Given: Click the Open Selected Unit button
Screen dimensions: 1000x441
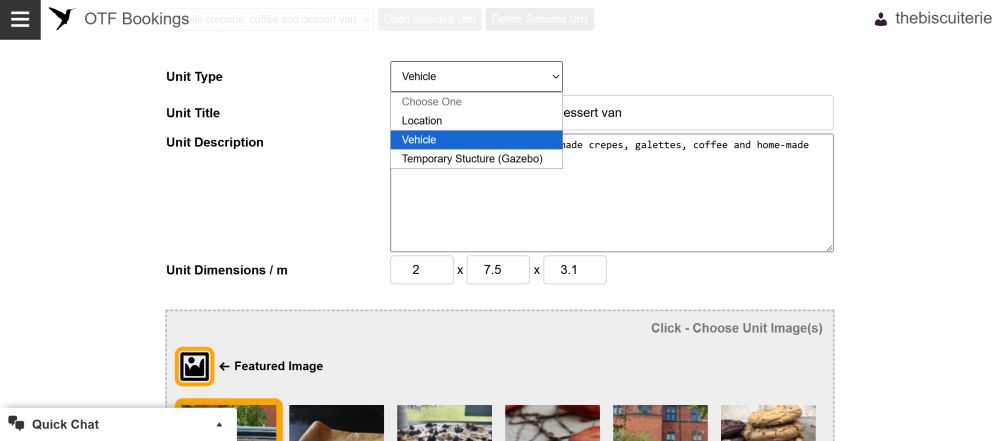Looking at the screenshot, I should tap(430, 20).
